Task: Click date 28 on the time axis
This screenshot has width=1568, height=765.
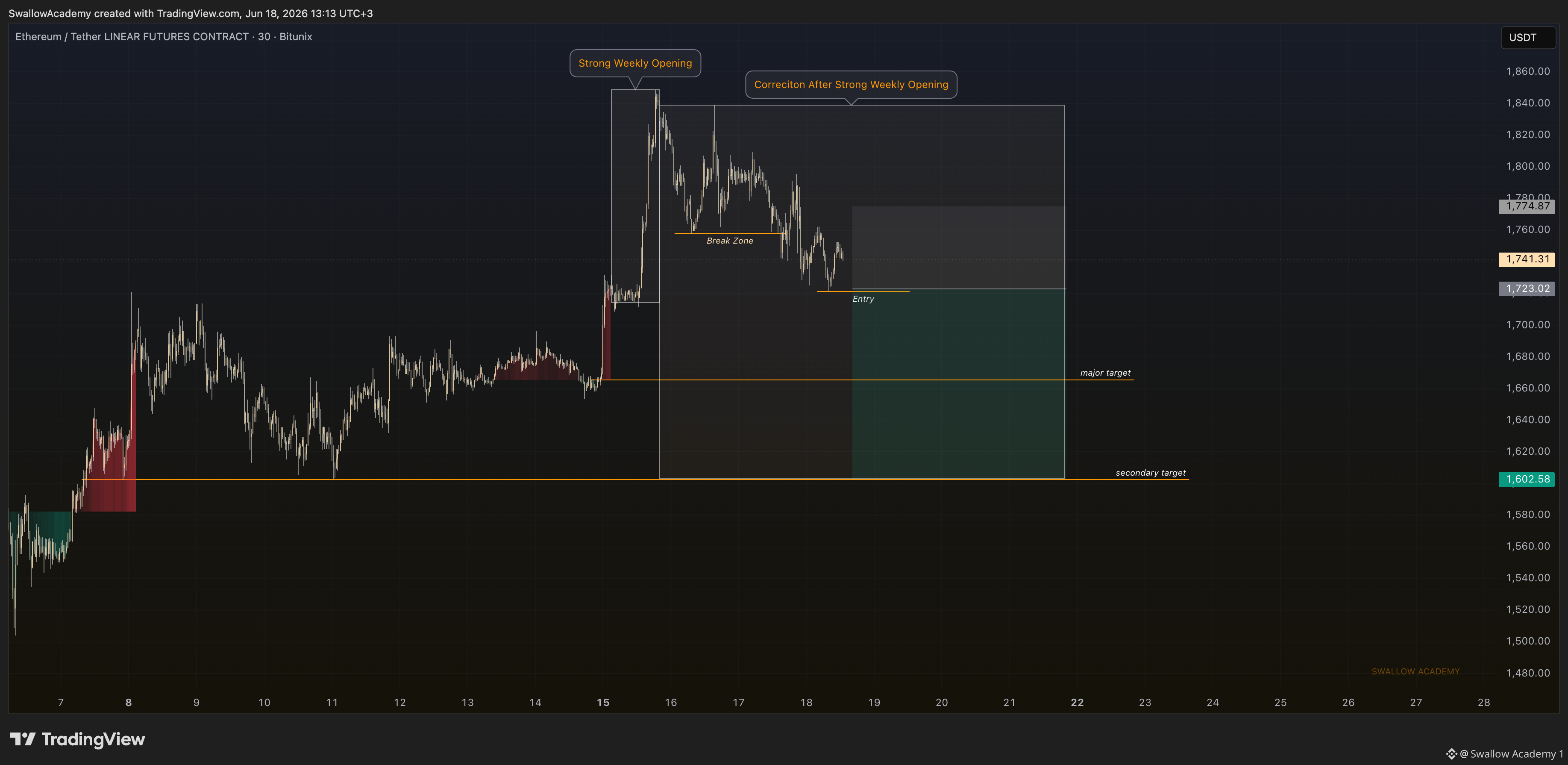Action: coord(1484,703)
